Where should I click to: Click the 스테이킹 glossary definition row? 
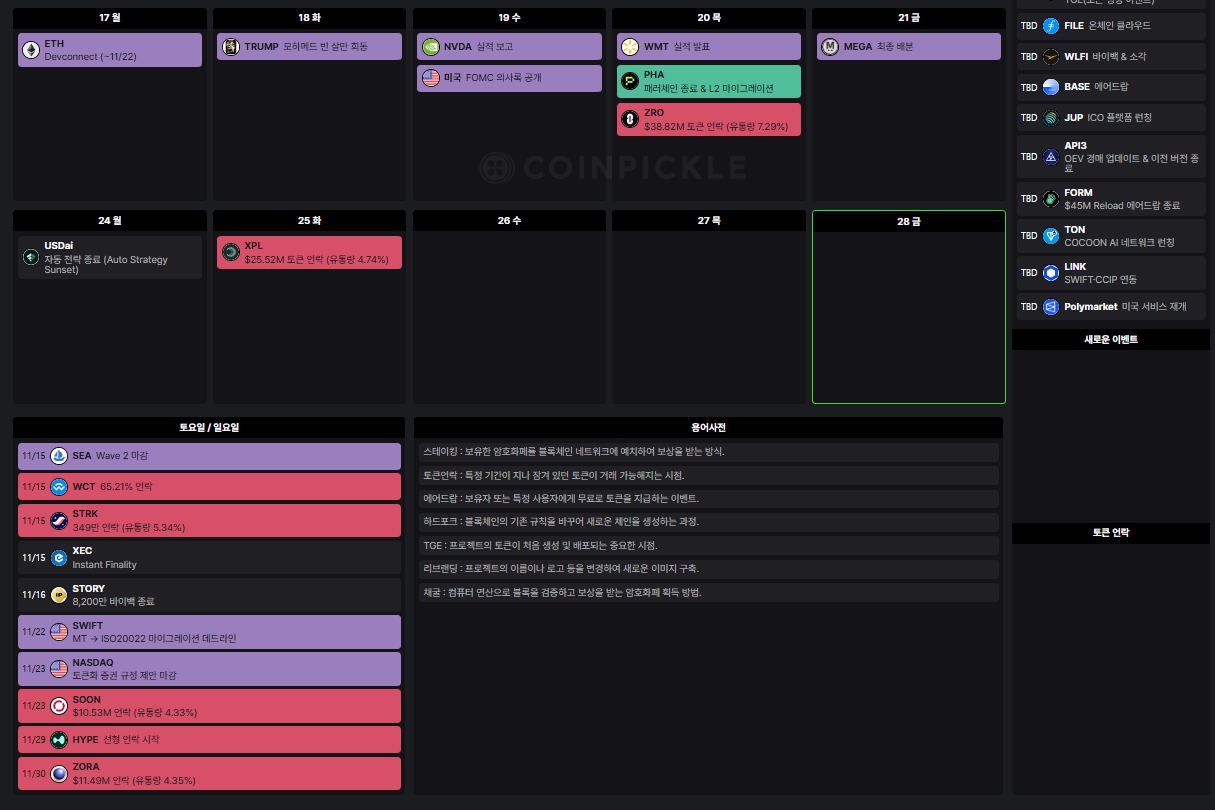coord(708,451)
